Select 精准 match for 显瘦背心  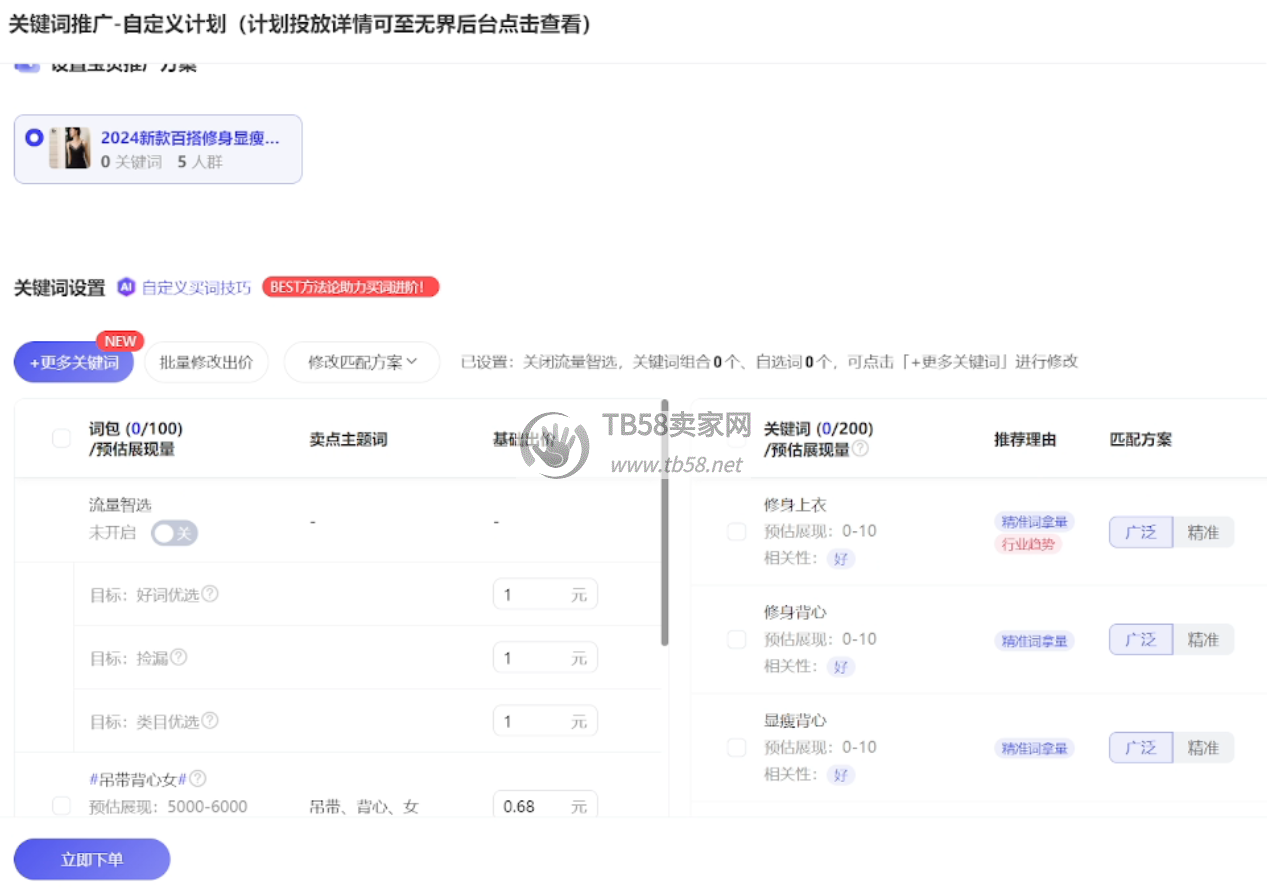(1203, 748)
